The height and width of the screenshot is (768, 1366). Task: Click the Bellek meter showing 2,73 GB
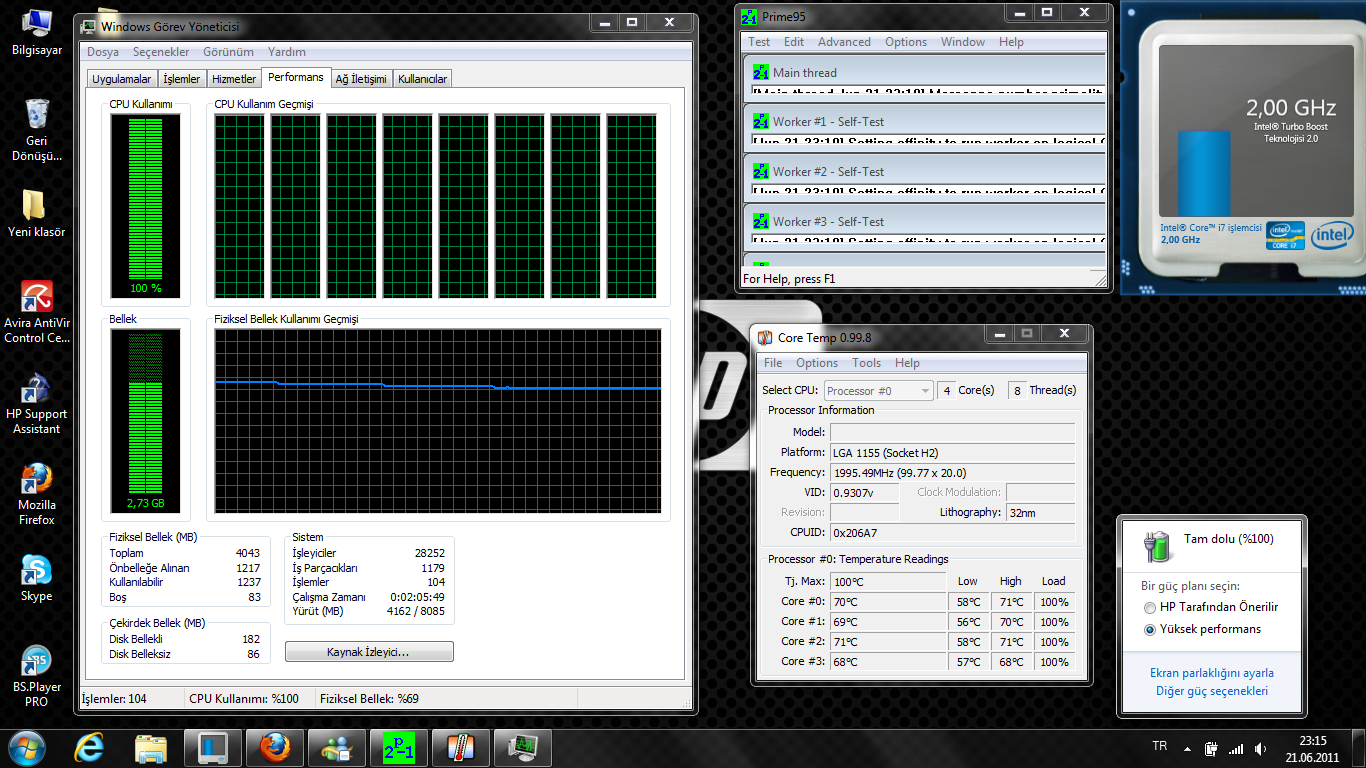coord(145,421)
